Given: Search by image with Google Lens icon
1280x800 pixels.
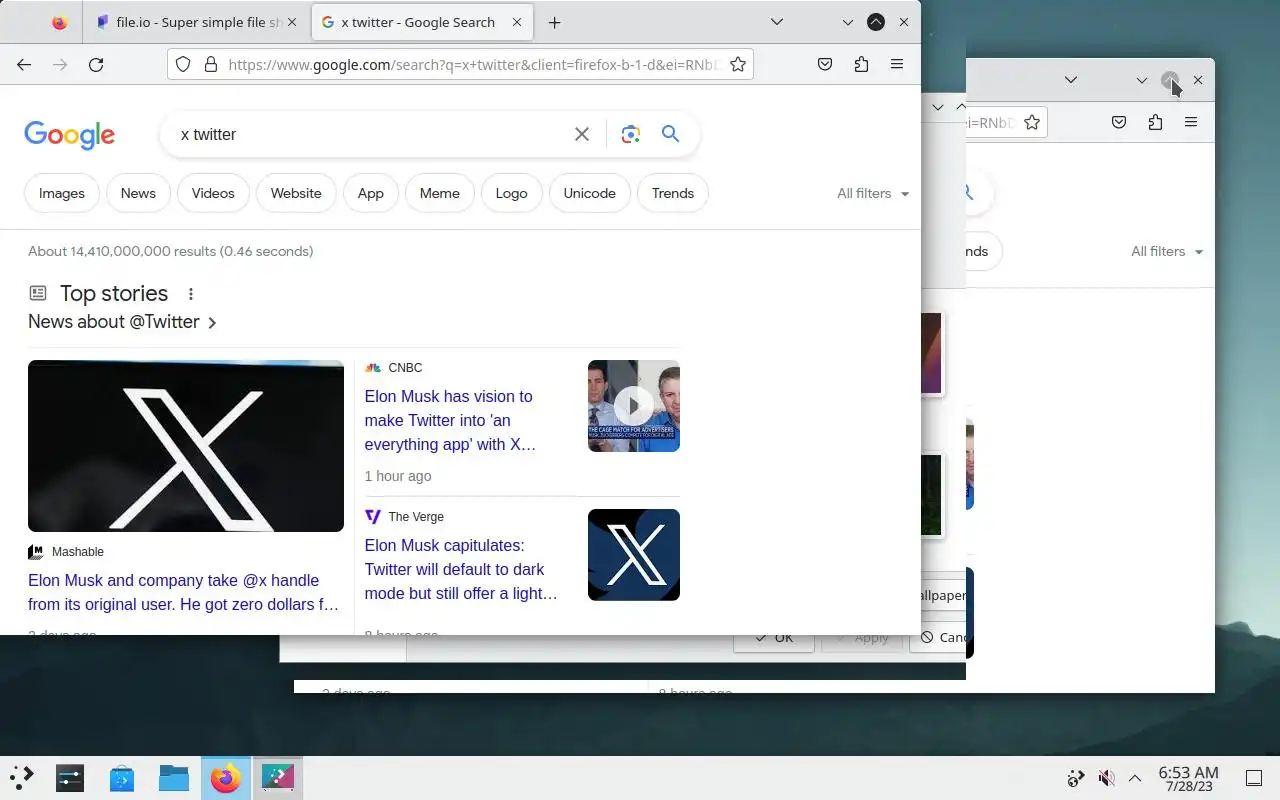Looking at the screenshot, I should pyautogui.click(x=630, y=134).
